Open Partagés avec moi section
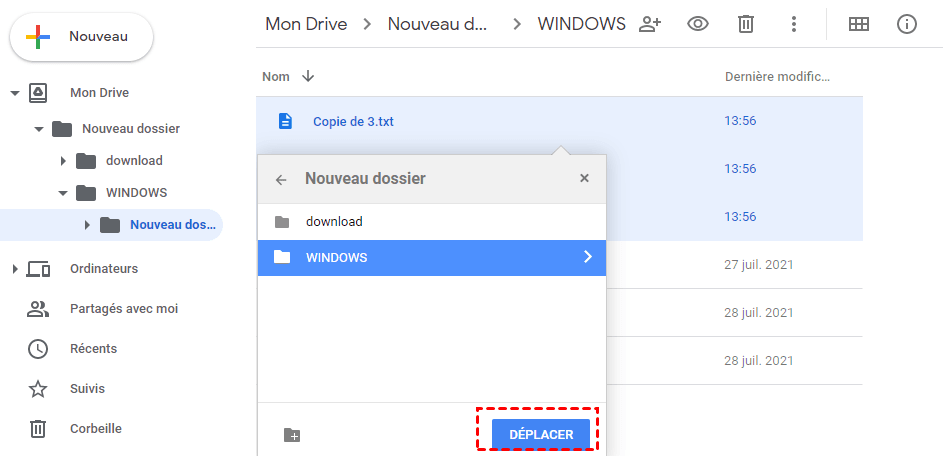This screenshot has width=943, height=456. (x=123, y=309)
